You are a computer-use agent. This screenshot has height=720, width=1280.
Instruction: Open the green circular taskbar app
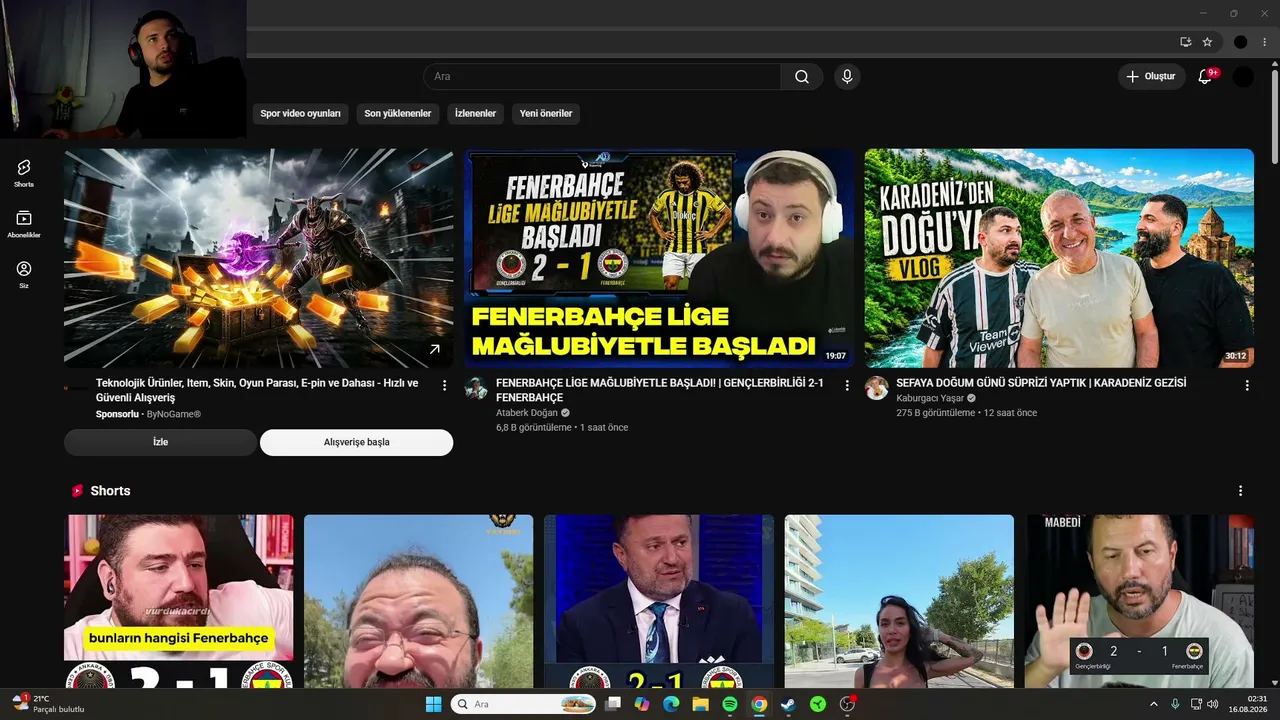pyautogui.click(x=818, y=704)
